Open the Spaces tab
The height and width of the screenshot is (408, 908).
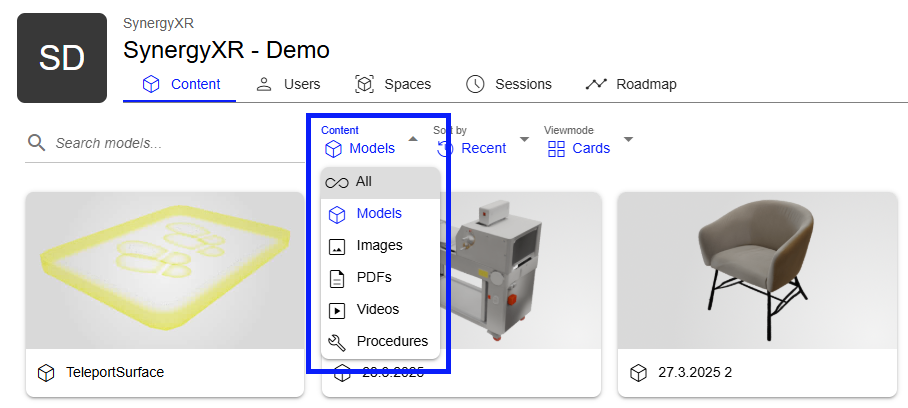click(x=393, y=84)
